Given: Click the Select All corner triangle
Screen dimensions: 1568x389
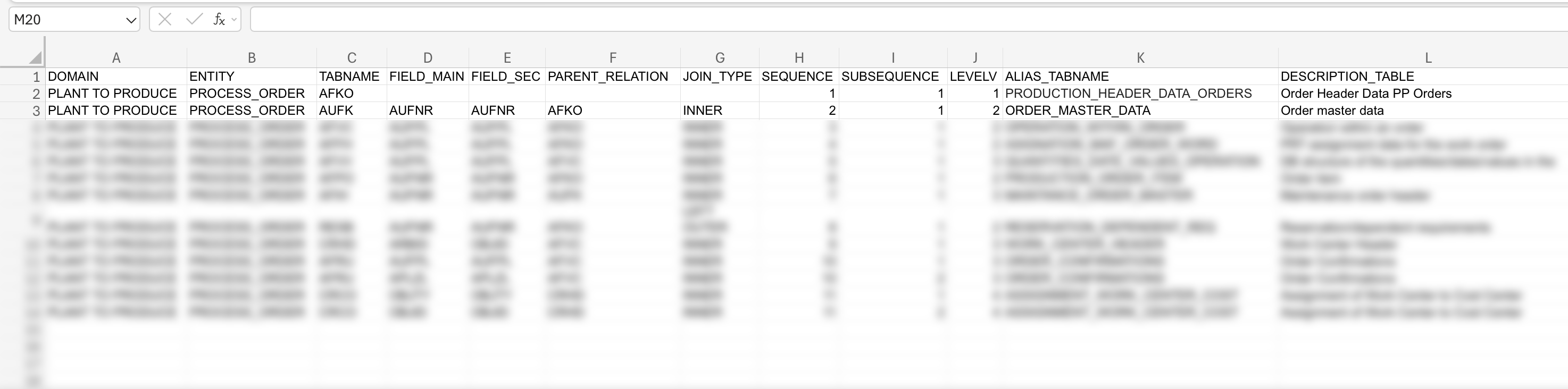Looking at the screenshot, I should click(x=35, y=58).
